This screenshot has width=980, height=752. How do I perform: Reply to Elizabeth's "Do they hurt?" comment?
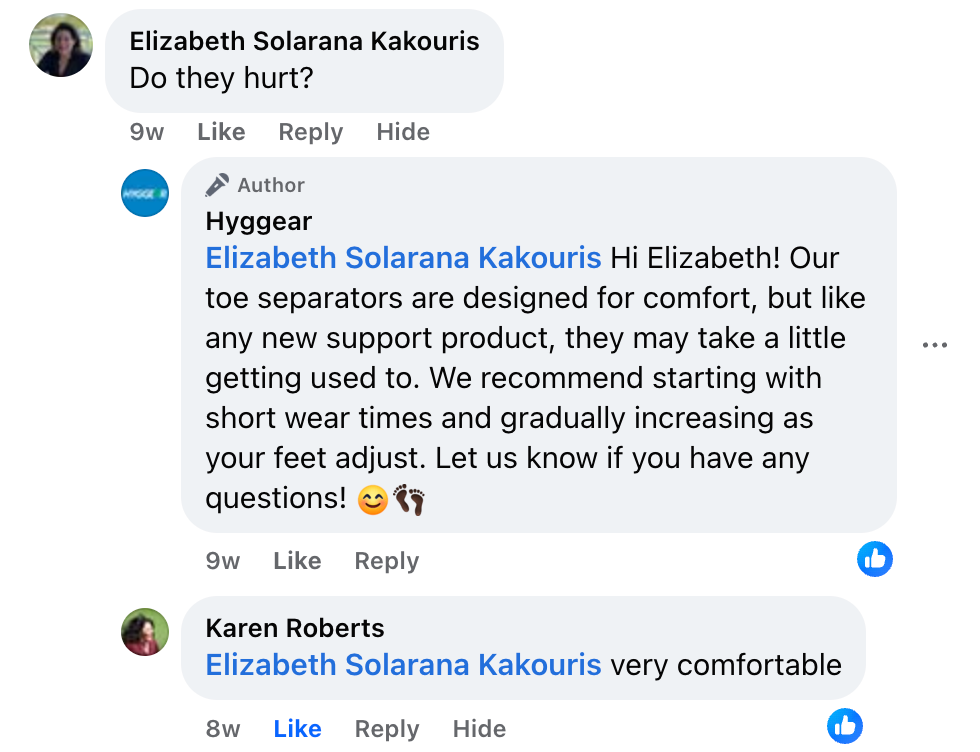pyautogui.click(x=310, y=132)
